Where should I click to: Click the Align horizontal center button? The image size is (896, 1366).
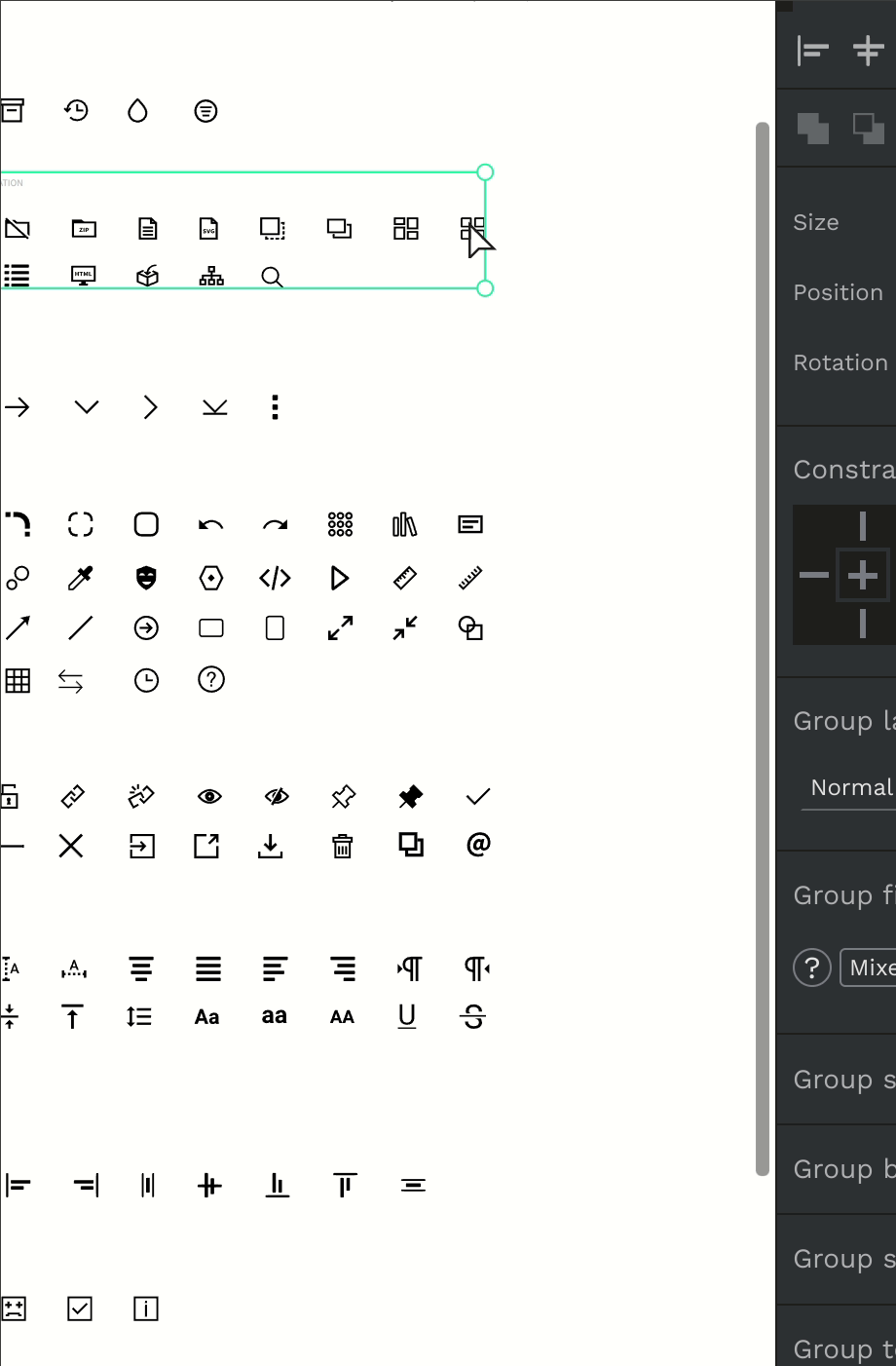(x=867, y=50)
